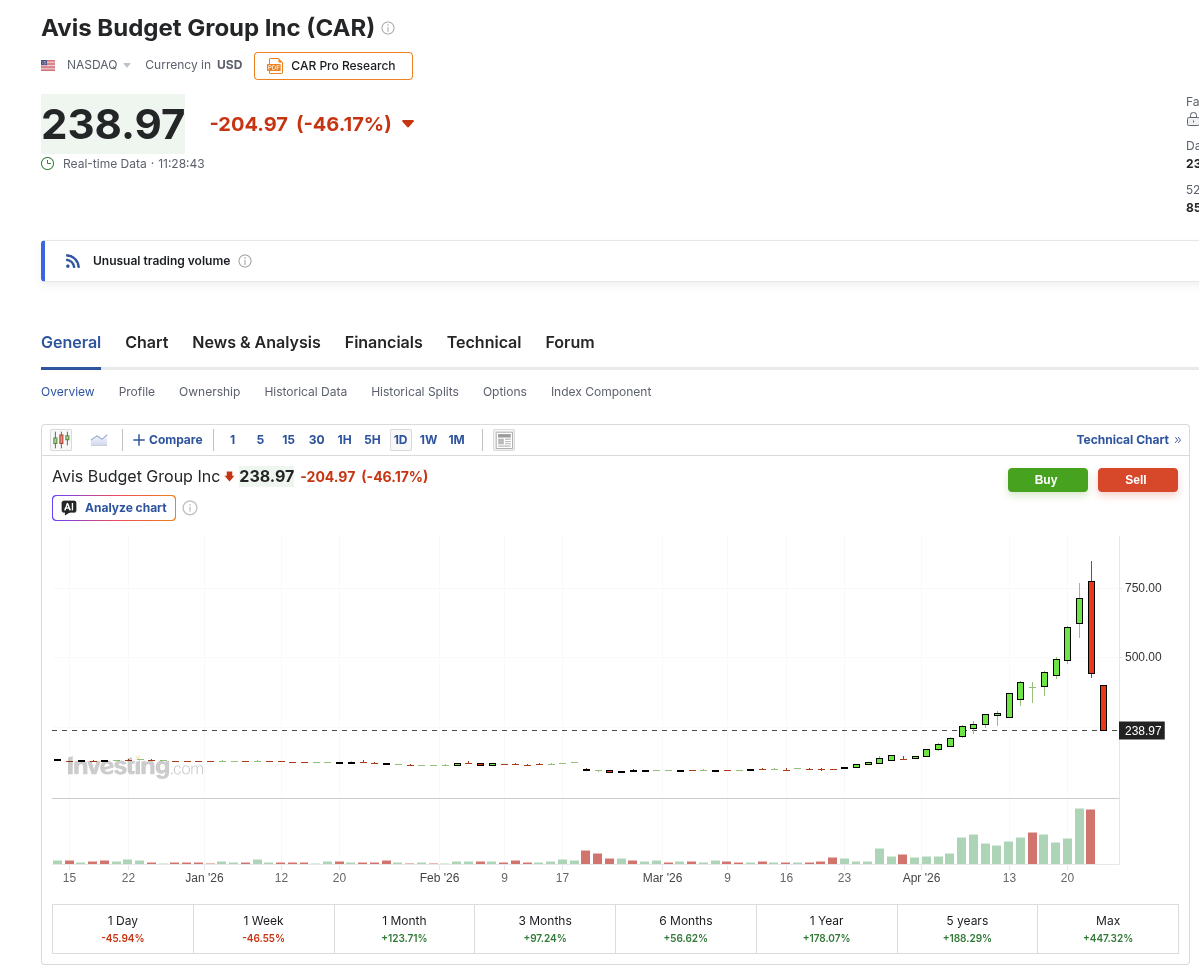Click the news overlay icon in chart toolbar
The image size is (1199, 975).
(x=504, y=440)
